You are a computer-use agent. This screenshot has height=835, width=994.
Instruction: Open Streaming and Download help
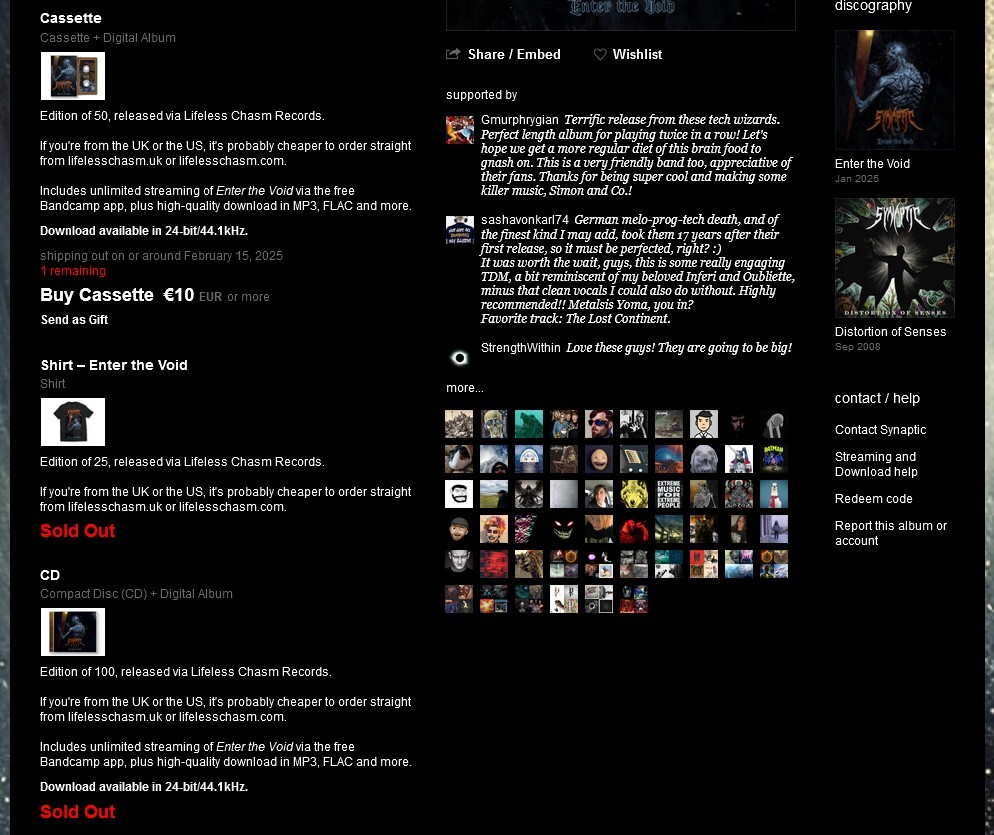tap(876, 464)
